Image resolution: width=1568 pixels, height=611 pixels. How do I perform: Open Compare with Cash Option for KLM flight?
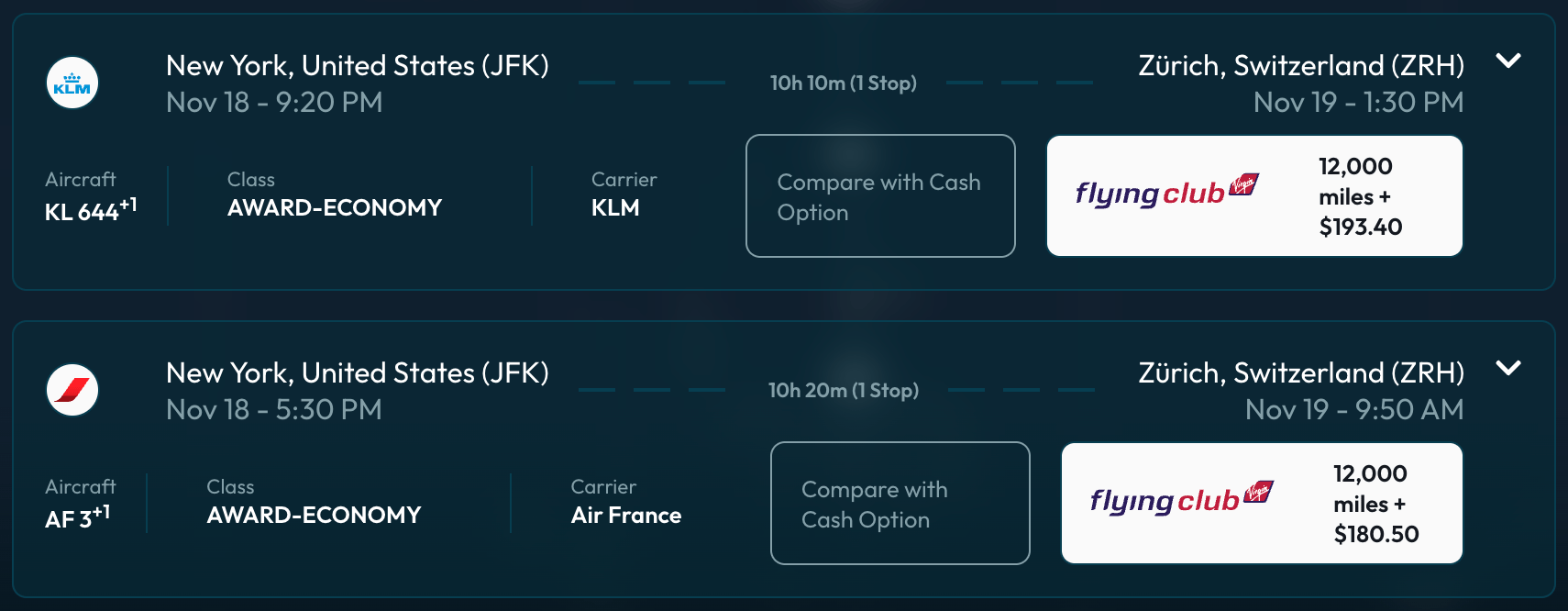(x=879, y=196)
